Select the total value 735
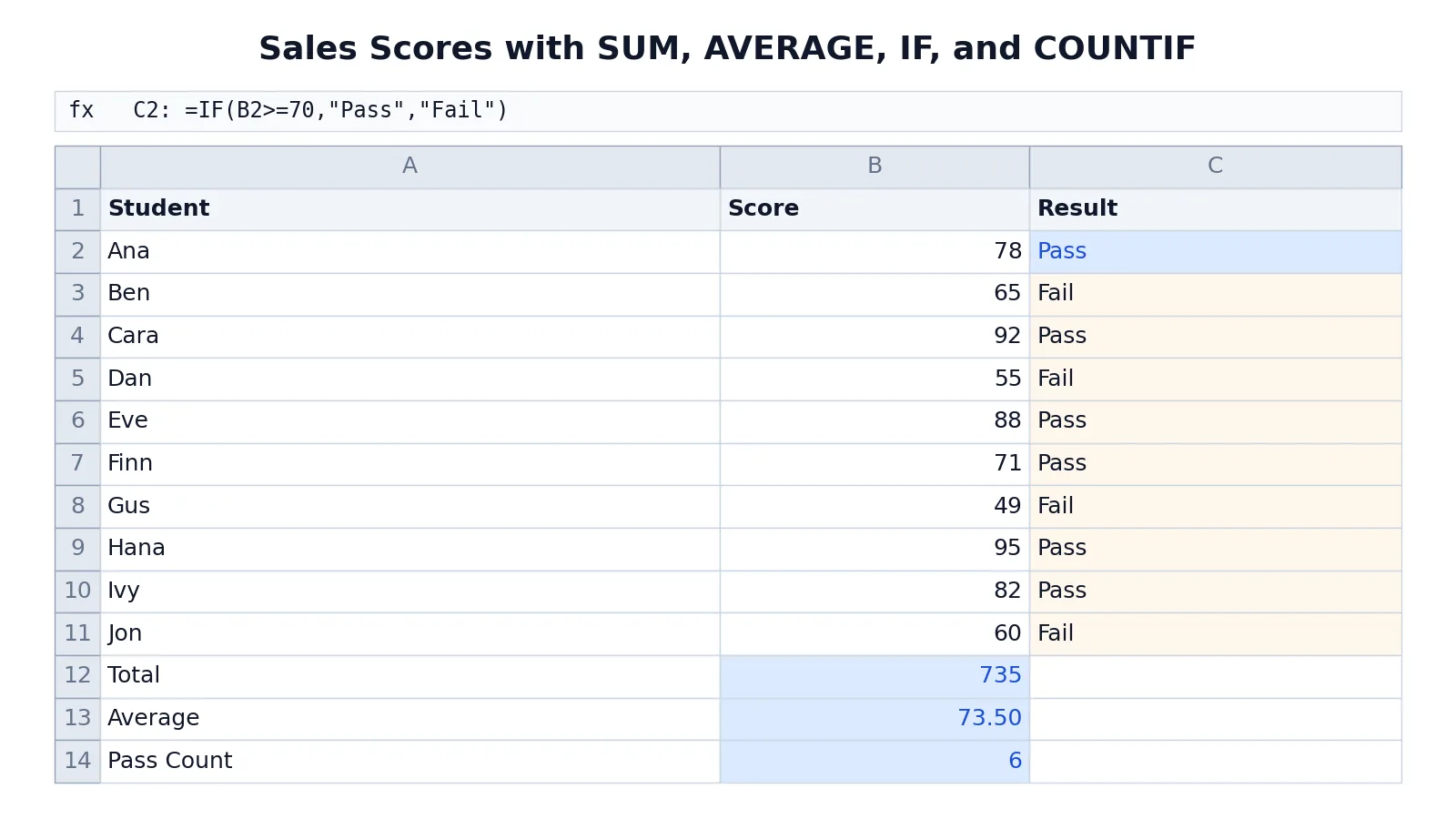 point(875,676)
